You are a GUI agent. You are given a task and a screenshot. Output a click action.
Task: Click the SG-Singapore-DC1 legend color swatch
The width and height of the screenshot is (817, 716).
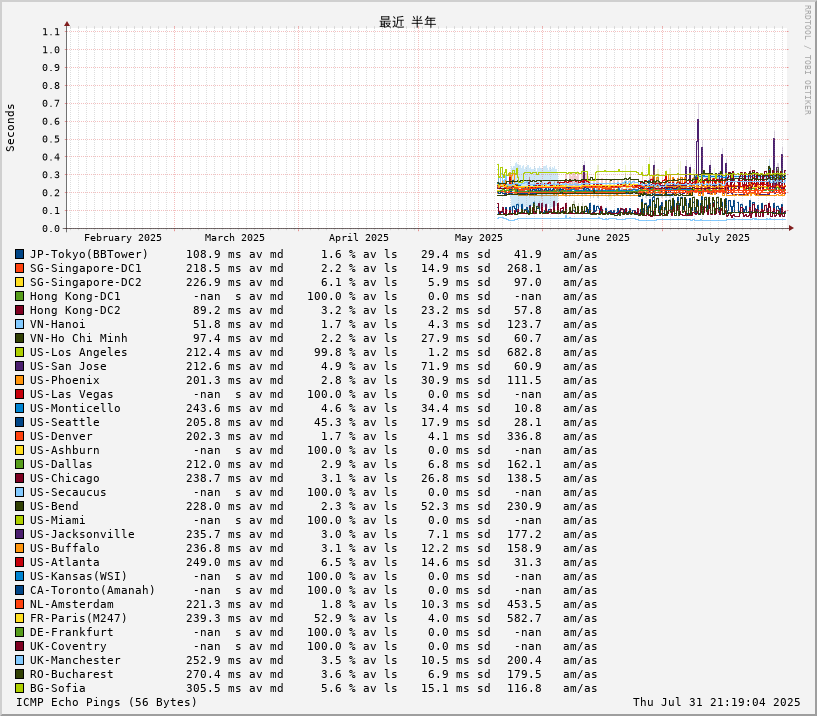click(19, 268)
